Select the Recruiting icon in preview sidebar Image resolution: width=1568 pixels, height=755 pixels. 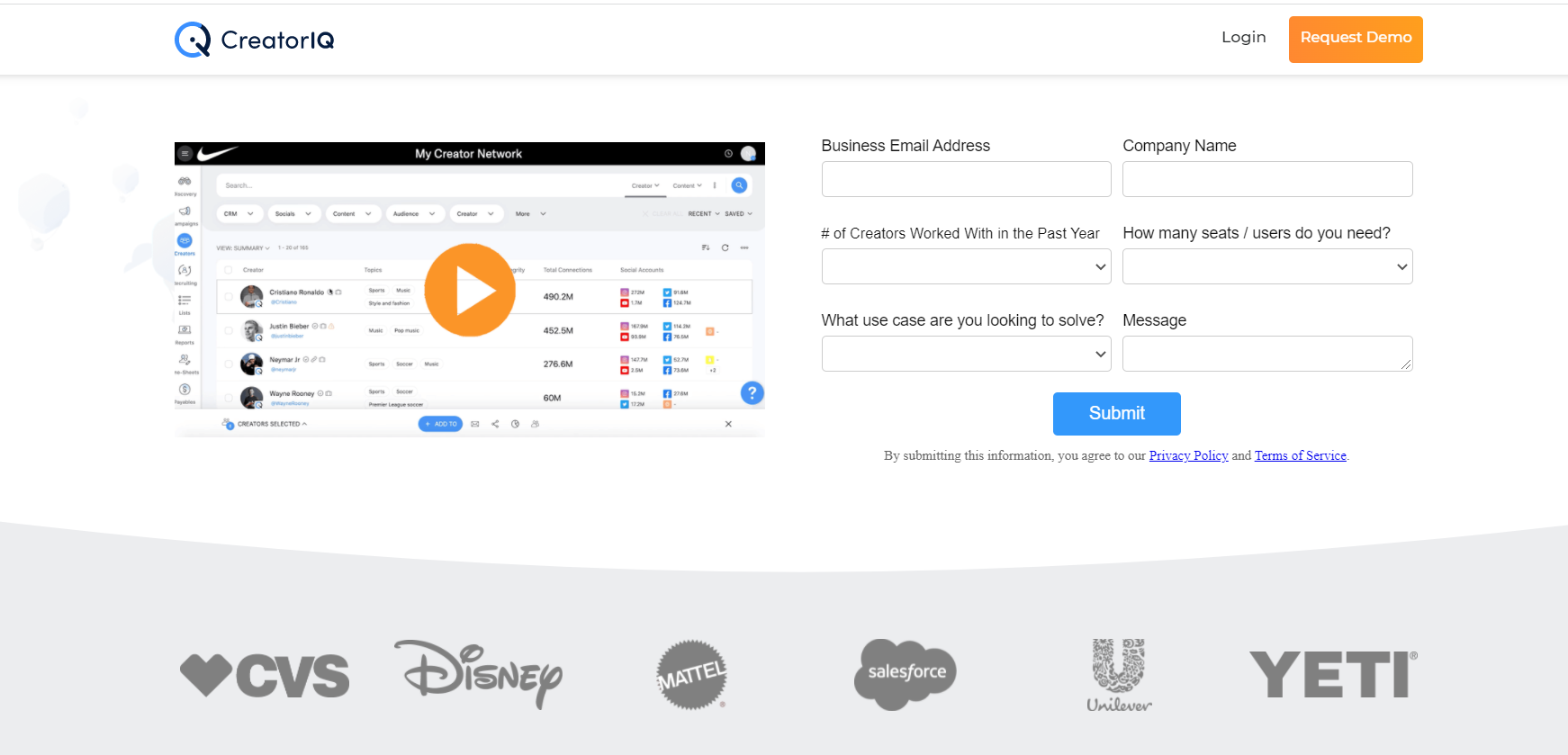pyautogui.click(x=185, y=271)
